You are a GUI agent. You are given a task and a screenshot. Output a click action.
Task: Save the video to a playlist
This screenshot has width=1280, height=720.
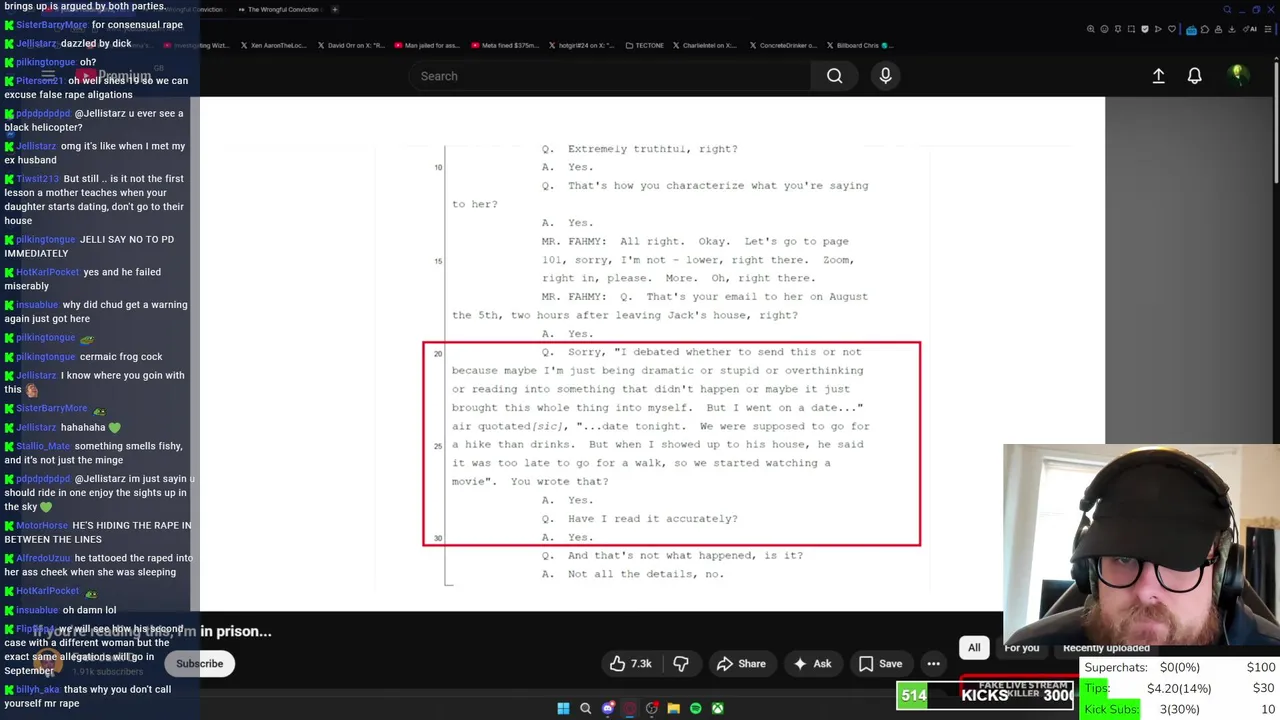coord(880,664)
